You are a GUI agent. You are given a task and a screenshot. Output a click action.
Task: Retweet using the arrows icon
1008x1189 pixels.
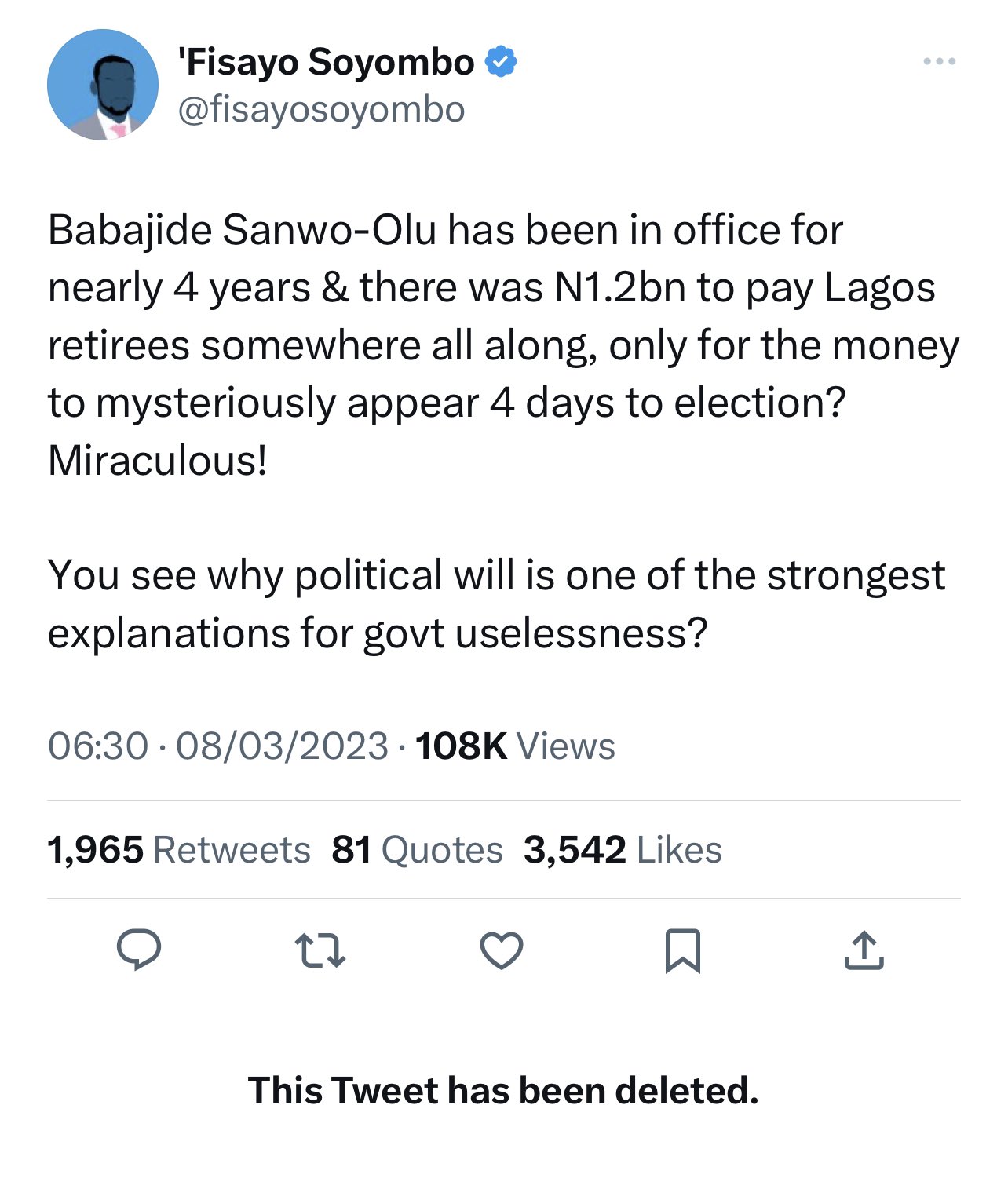[x=320, y=950]
